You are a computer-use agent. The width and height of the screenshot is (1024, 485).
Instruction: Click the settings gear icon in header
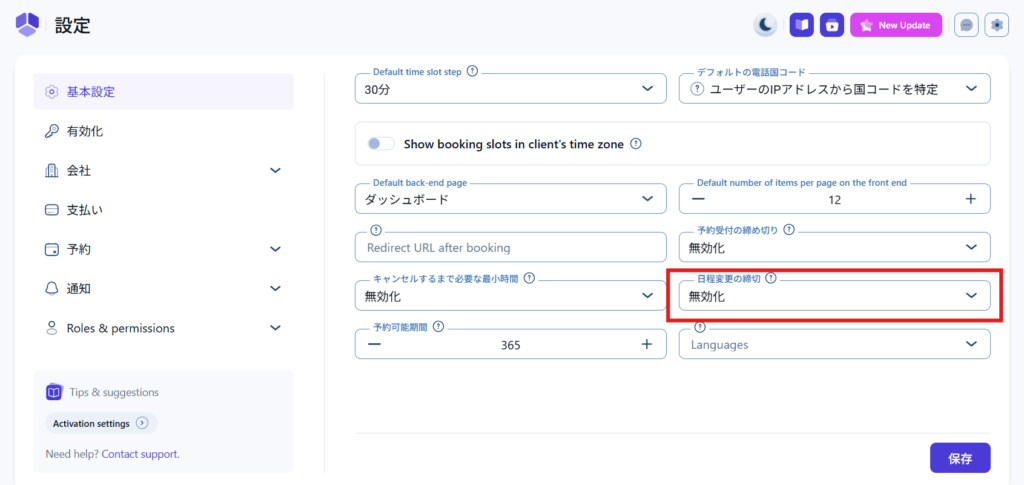tap(997, 25)
